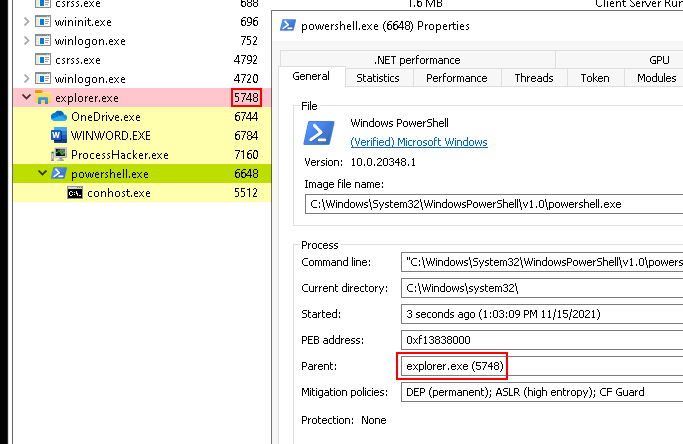The height and width of the screenshot is (444, 683).
Task: Click the large Windows PowerShell file icon
Action: tap(320, 133)
